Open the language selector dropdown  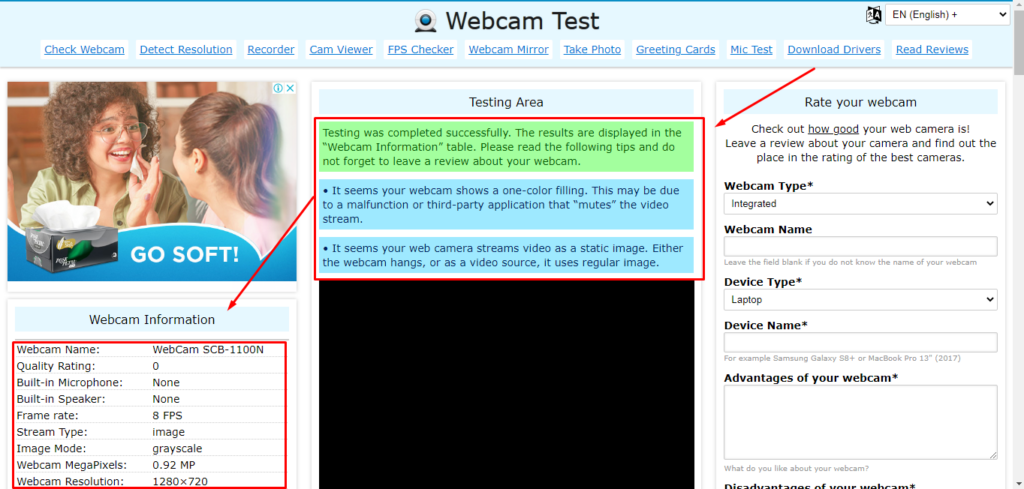pos(947,15)
